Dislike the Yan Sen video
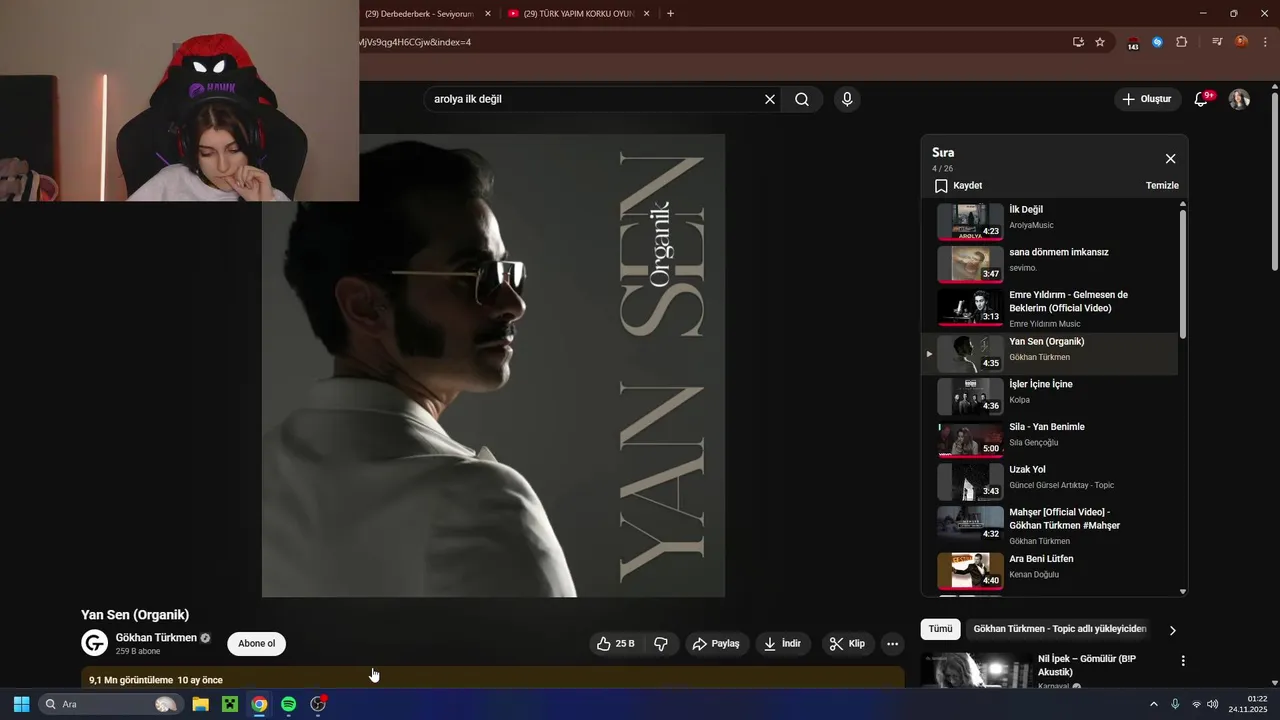The width and height of the screenshot is (1280, 720). [661, 644]
